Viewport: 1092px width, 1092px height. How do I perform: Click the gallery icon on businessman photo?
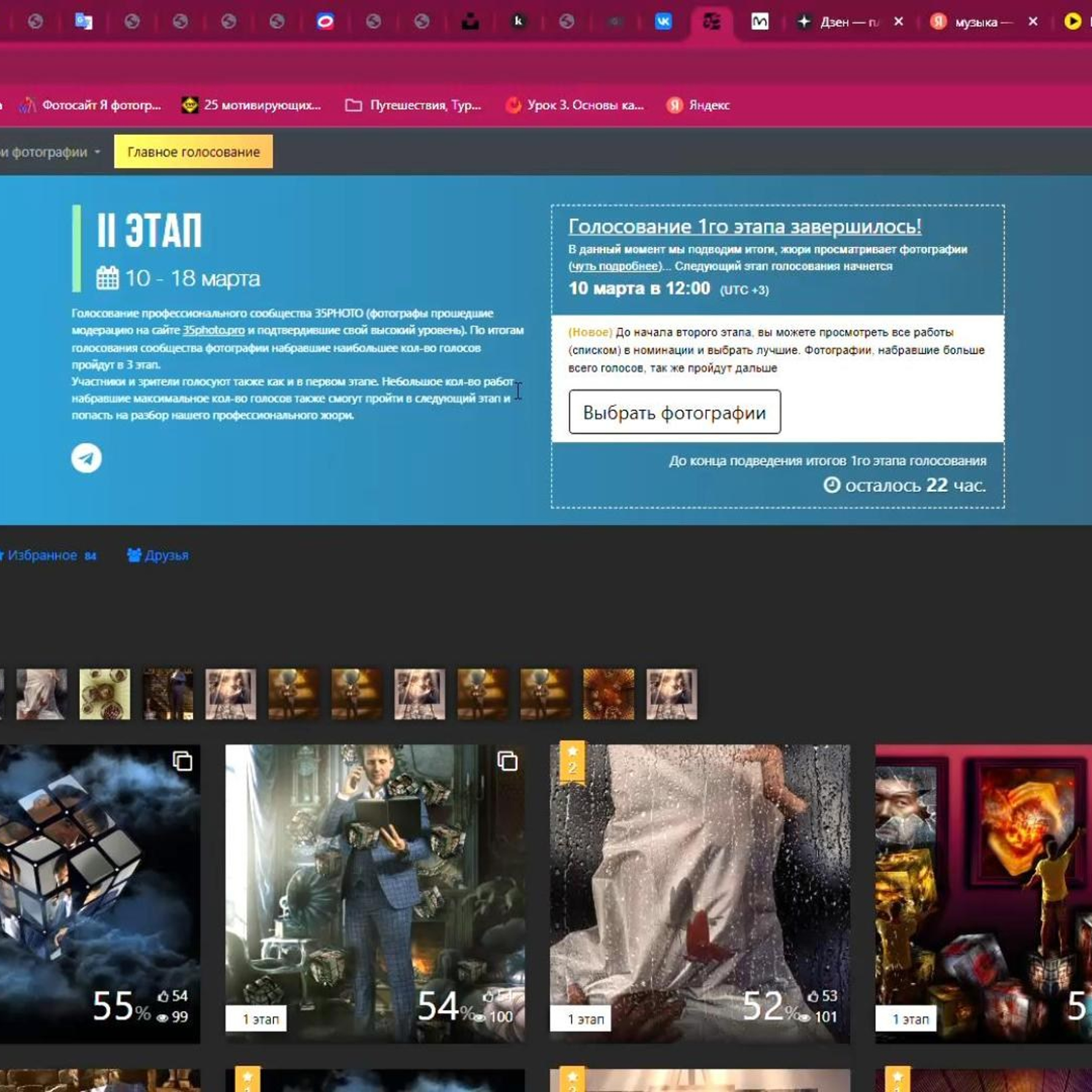(507, 761)
